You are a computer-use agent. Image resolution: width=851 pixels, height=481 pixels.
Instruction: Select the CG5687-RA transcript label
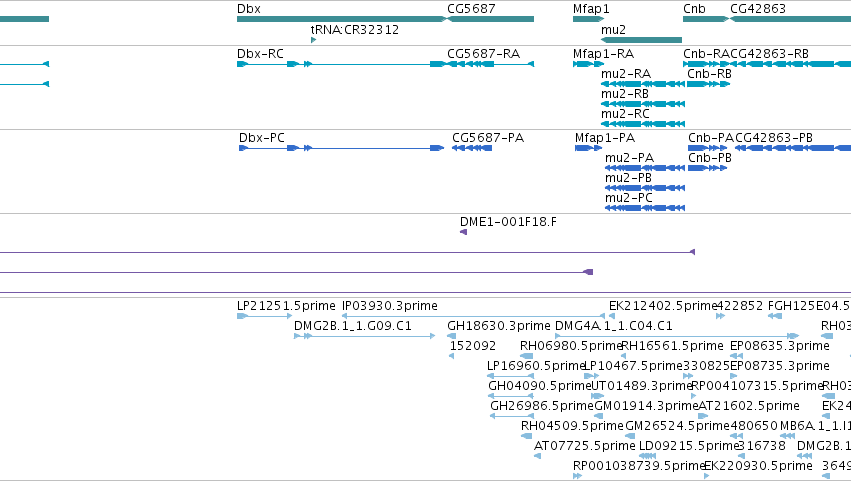[484, 54]
